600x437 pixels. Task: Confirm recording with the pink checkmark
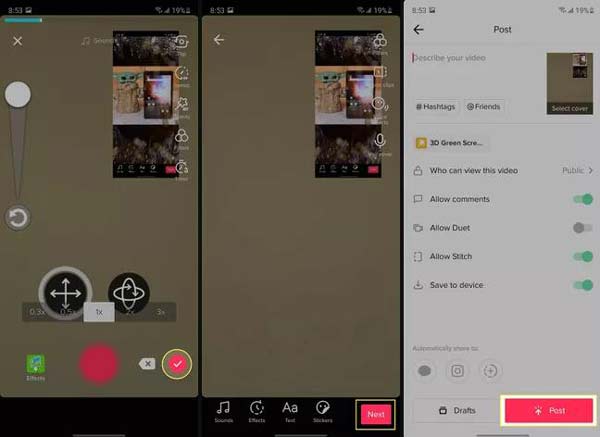pyautogui.click(x=177, y=364)
